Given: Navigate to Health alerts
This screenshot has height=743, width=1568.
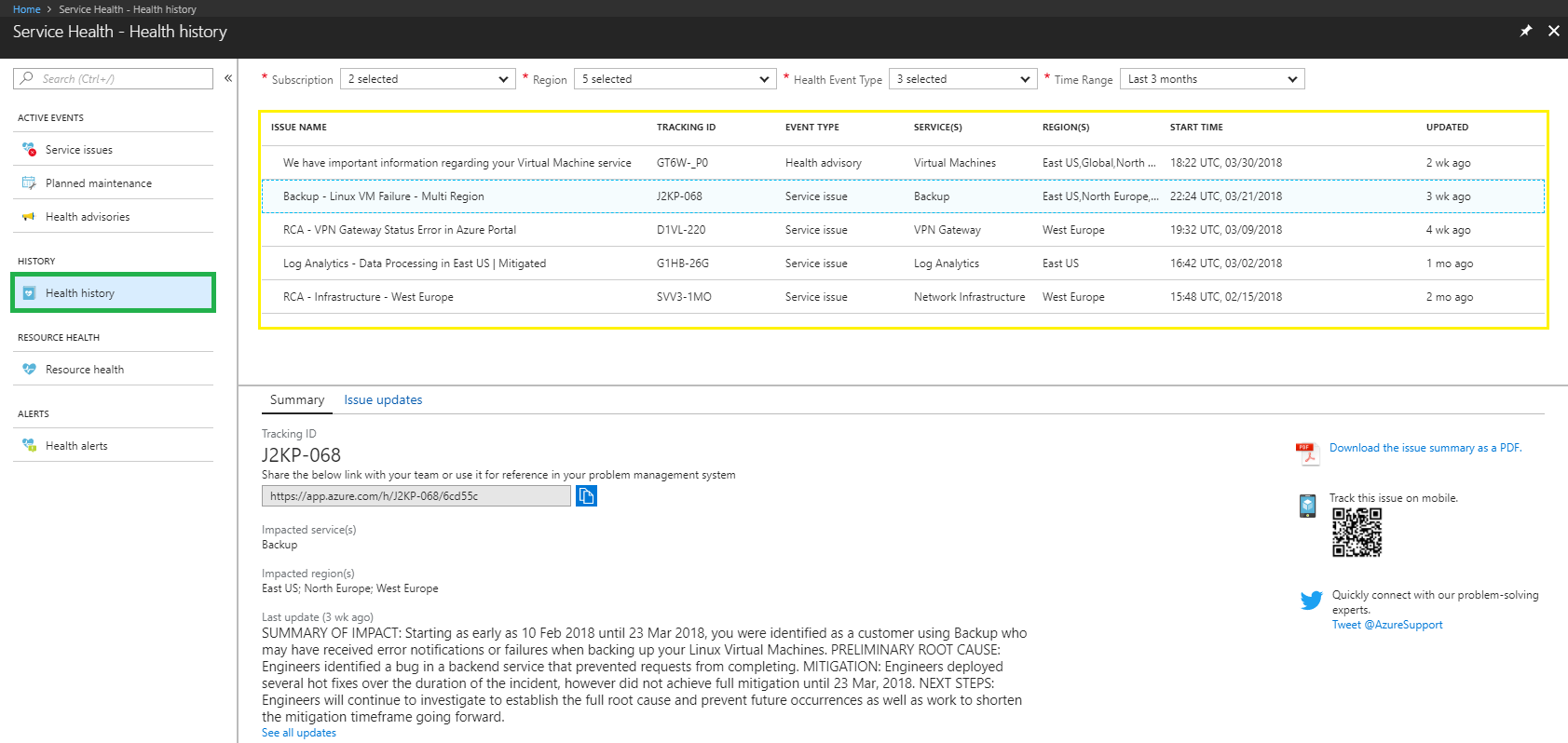Looking at the screenshot, I should 113,445.
